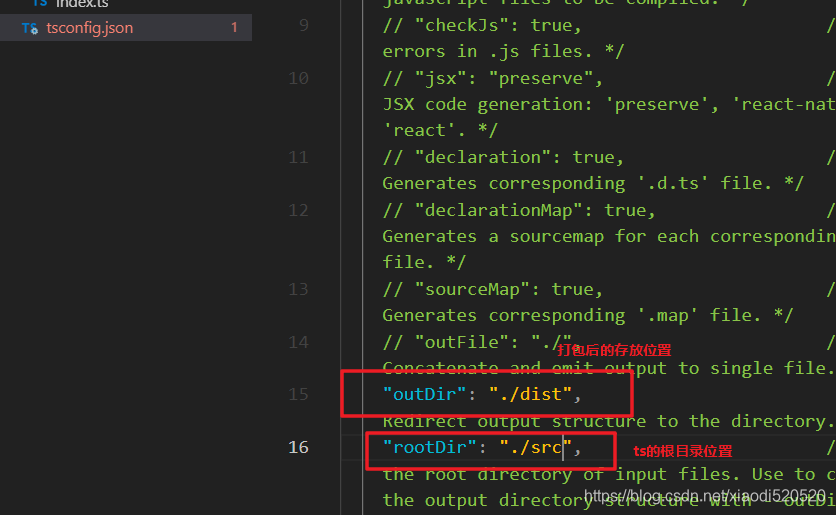Image resolution: width=836 pixels, height=515 pixels.
Task: Click the "outDir" property key
Action: pos(425,394)
